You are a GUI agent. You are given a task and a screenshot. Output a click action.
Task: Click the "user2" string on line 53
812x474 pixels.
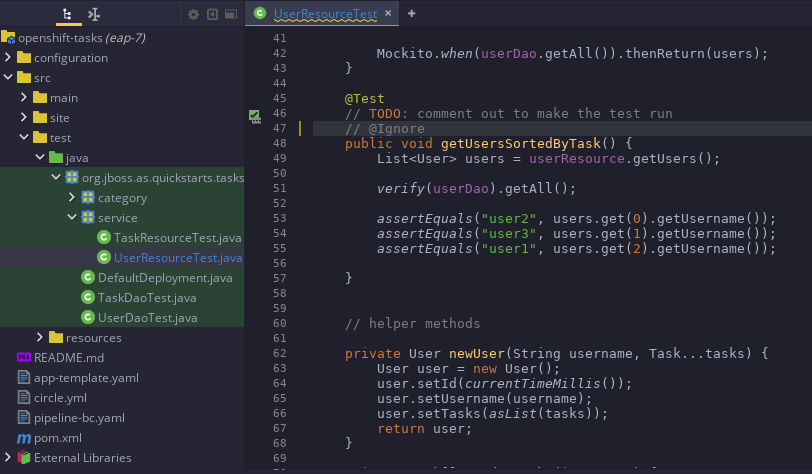tap(509, 218)
